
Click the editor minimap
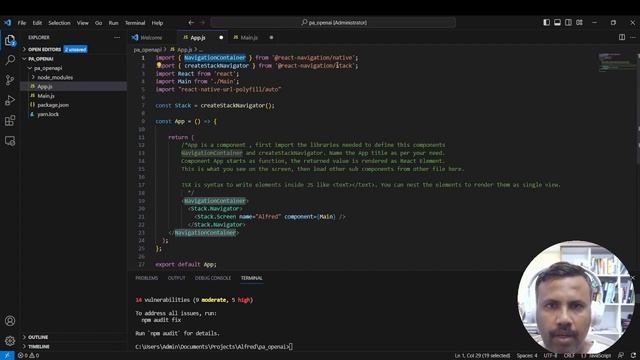(616, 62)
